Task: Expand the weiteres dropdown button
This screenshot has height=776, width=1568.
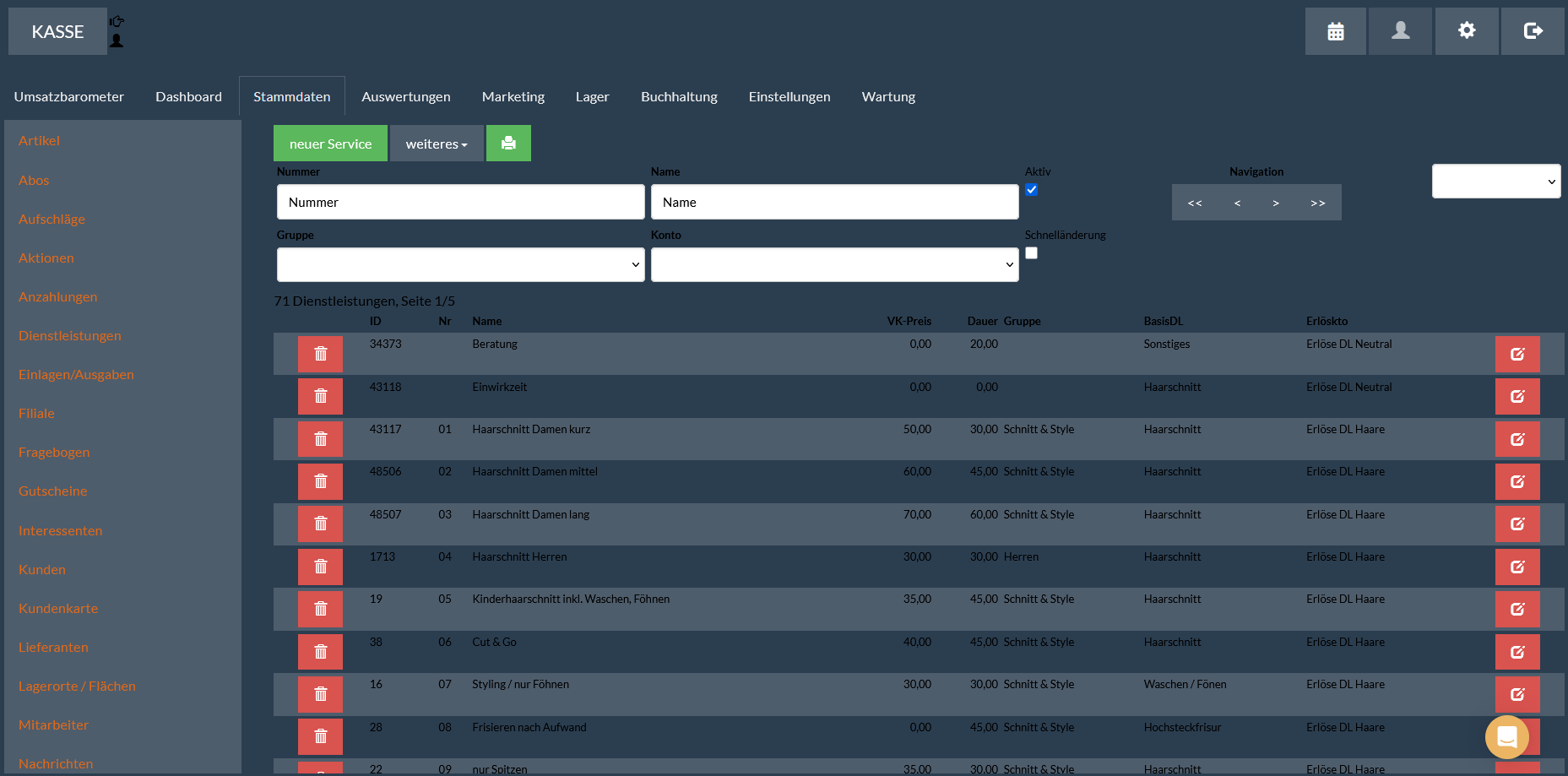Action: click(437, 144)
